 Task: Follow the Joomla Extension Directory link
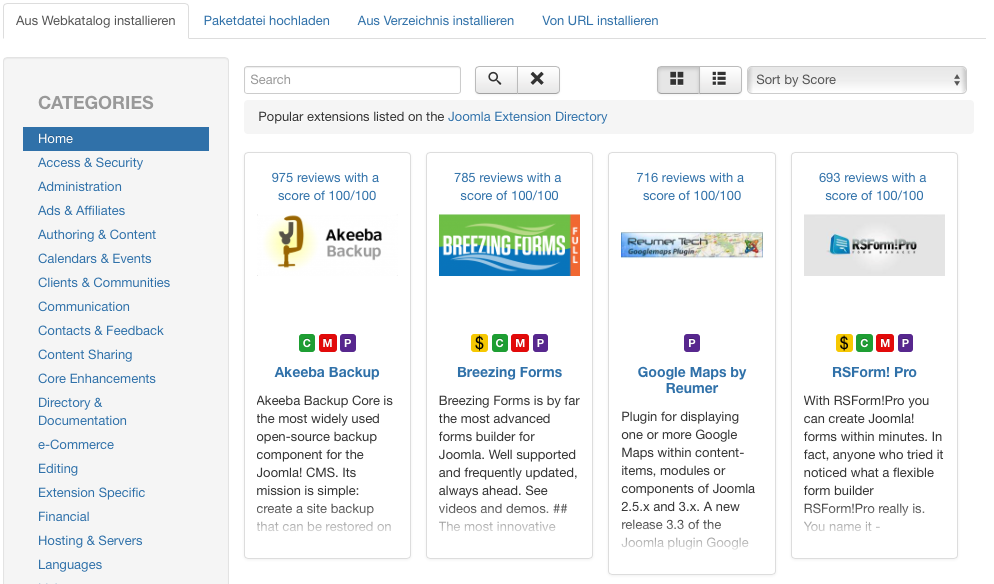[527, 117]
